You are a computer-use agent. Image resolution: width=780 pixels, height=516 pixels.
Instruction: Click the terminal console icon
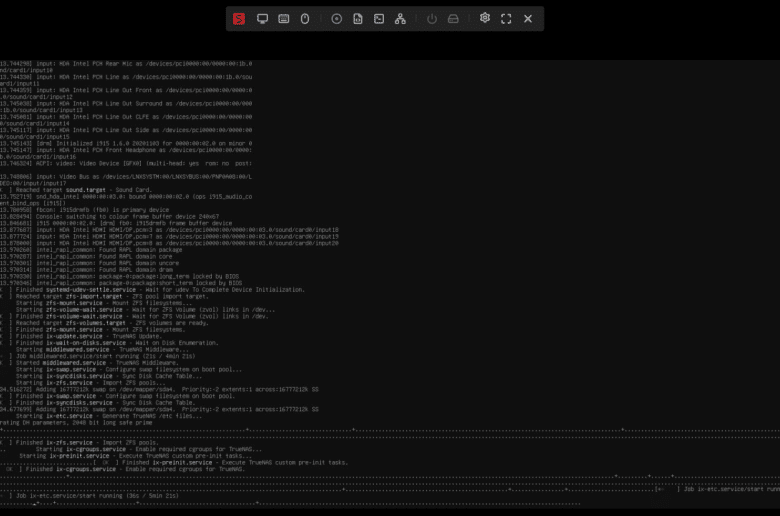coord(379,19)
